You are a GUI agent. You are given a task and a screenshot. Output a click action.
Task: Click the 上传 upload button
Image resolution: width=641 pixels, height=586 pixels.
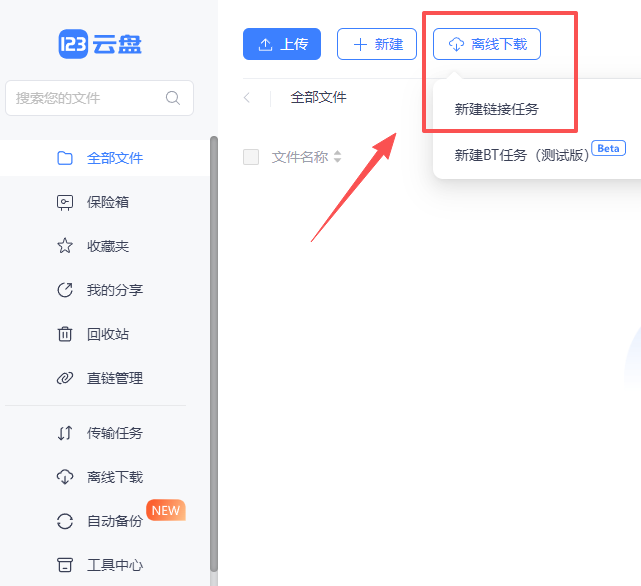coord(282,44)
